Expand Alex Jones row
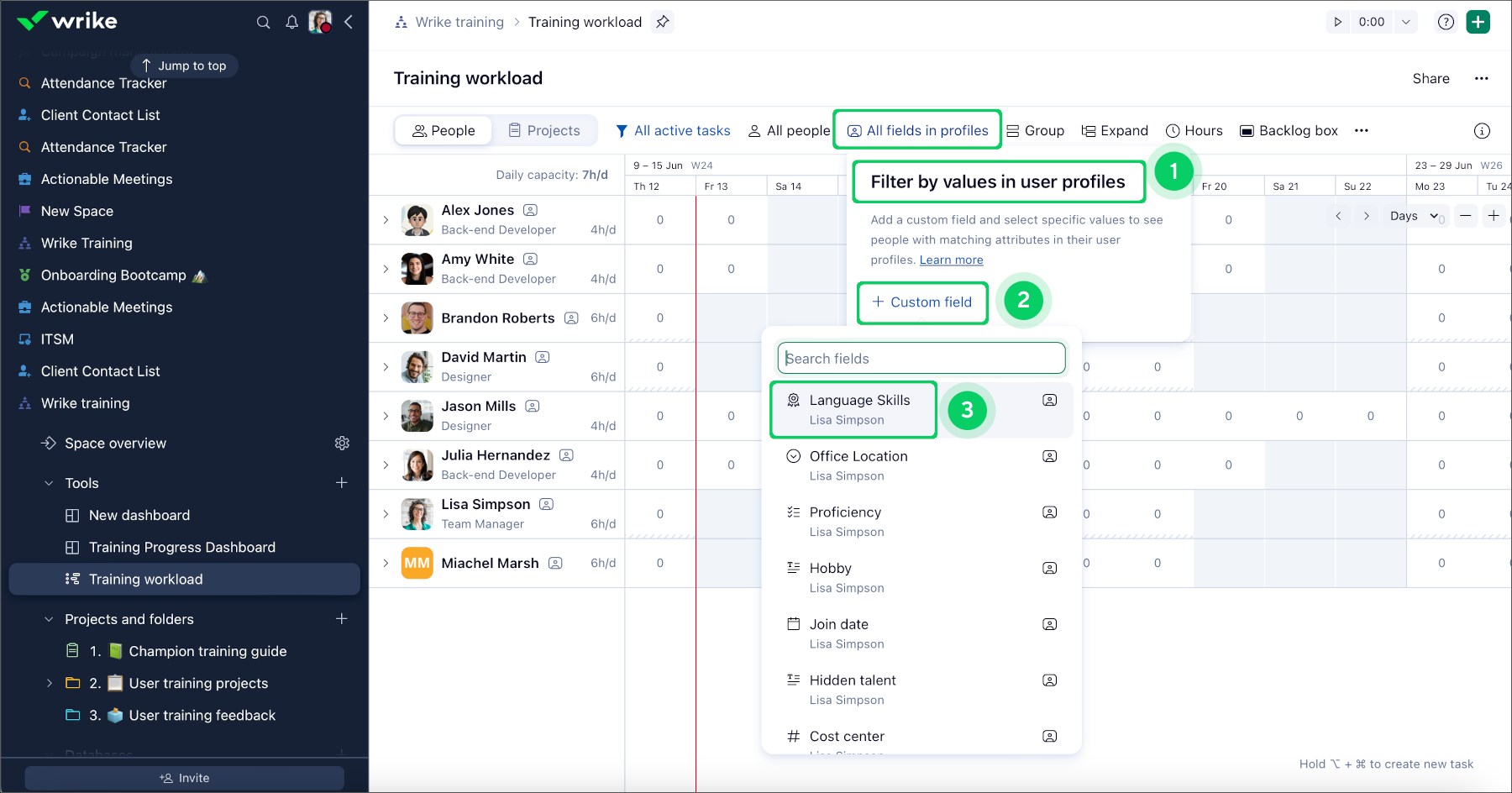Viewport: 1512px width, 793px height. pyautogui.click(x=386, y=220)
